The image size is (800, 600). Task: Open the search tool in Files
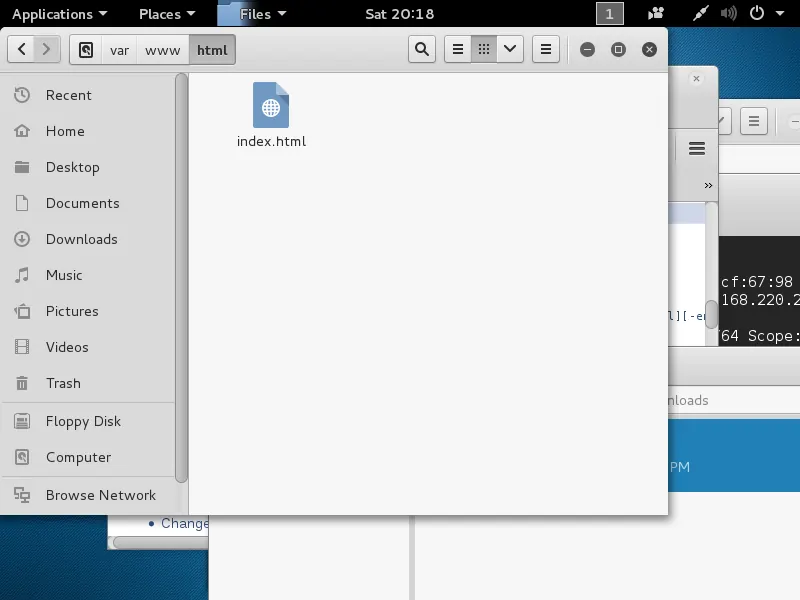click(422, 49)
